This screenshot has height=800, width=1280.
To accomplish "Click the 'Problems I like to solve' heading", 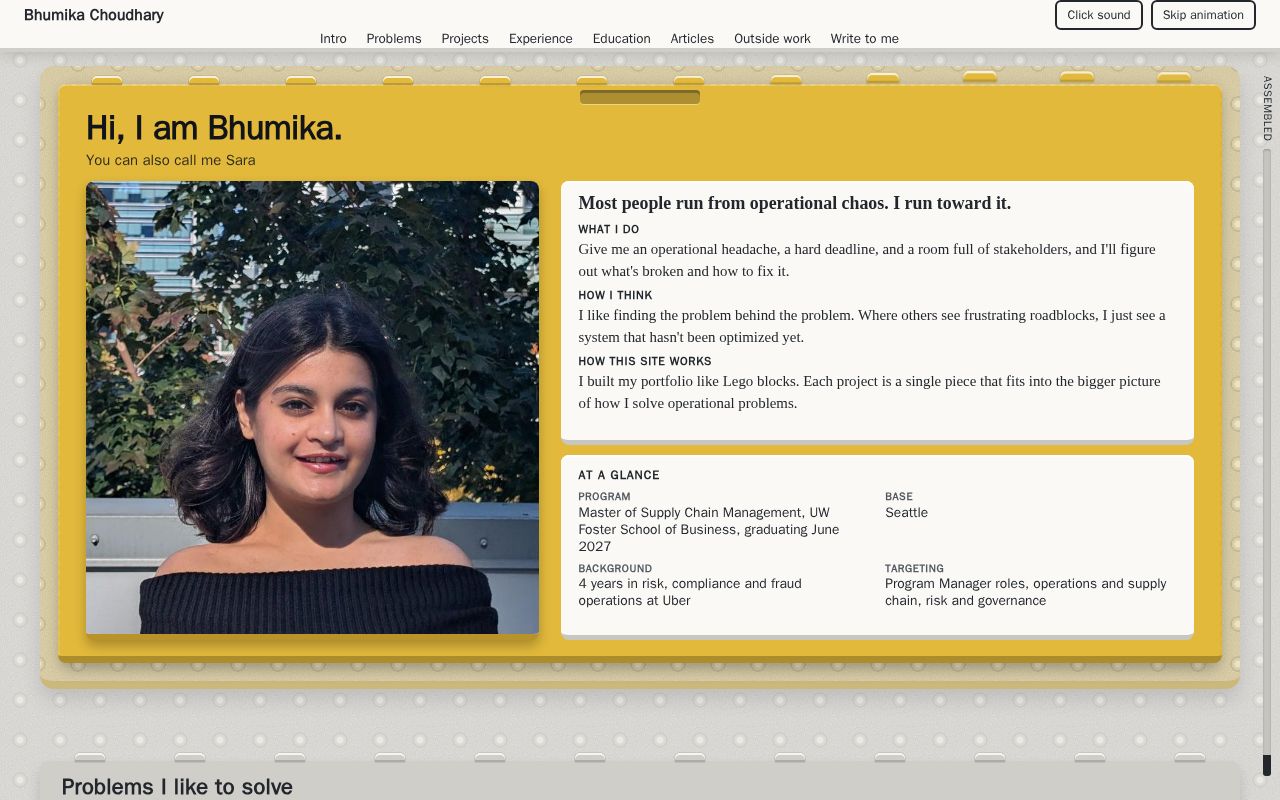I will pos(177,787).
